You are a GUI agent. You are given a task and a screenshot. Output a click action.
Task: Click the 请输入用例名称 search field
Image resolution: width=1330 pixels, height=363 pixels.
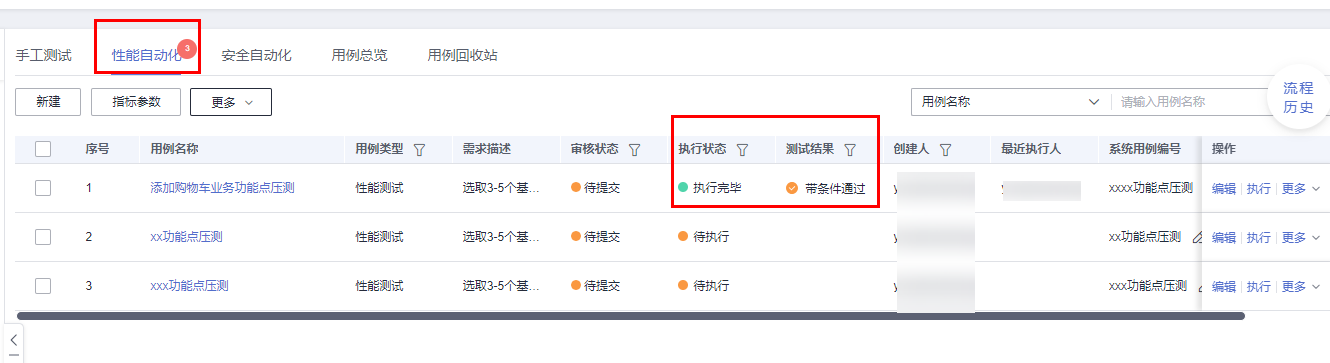coord(1190,101)
